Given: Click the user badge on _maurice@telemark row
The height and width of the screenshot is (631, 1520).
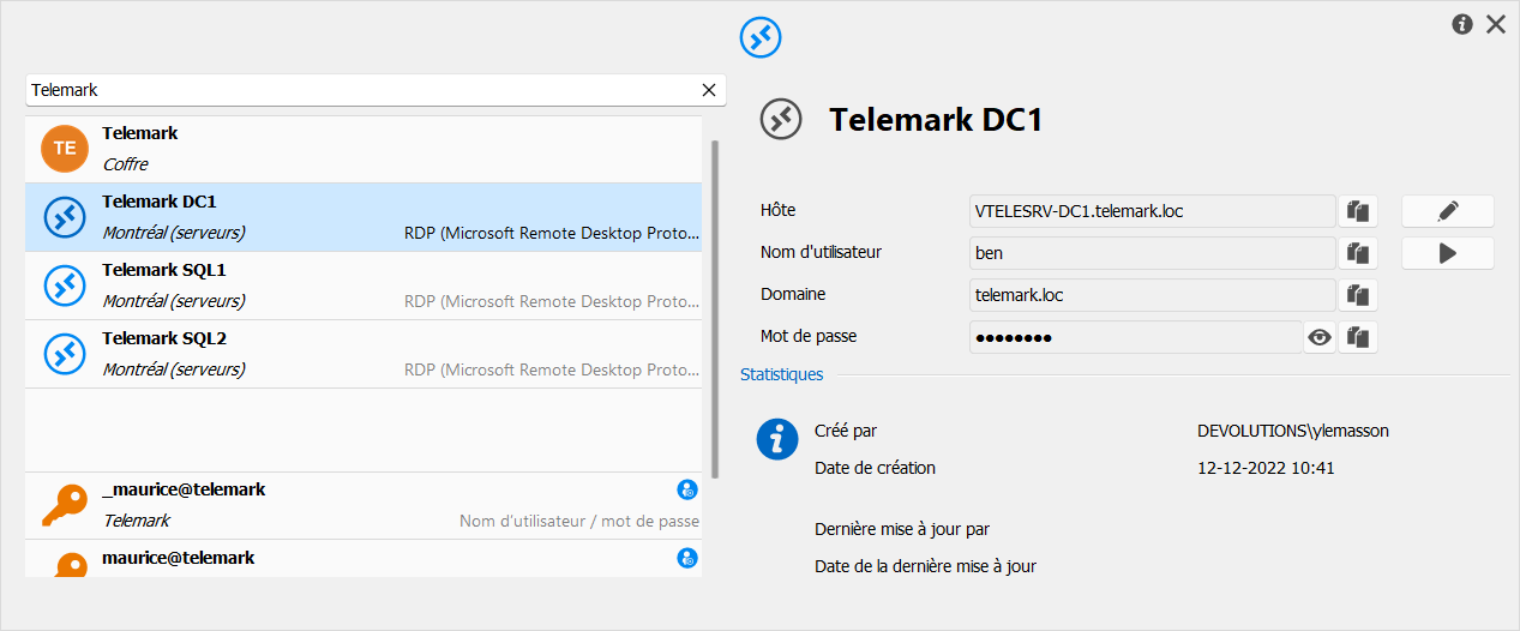Looking at the screenshot, I should tap(687, 490).
